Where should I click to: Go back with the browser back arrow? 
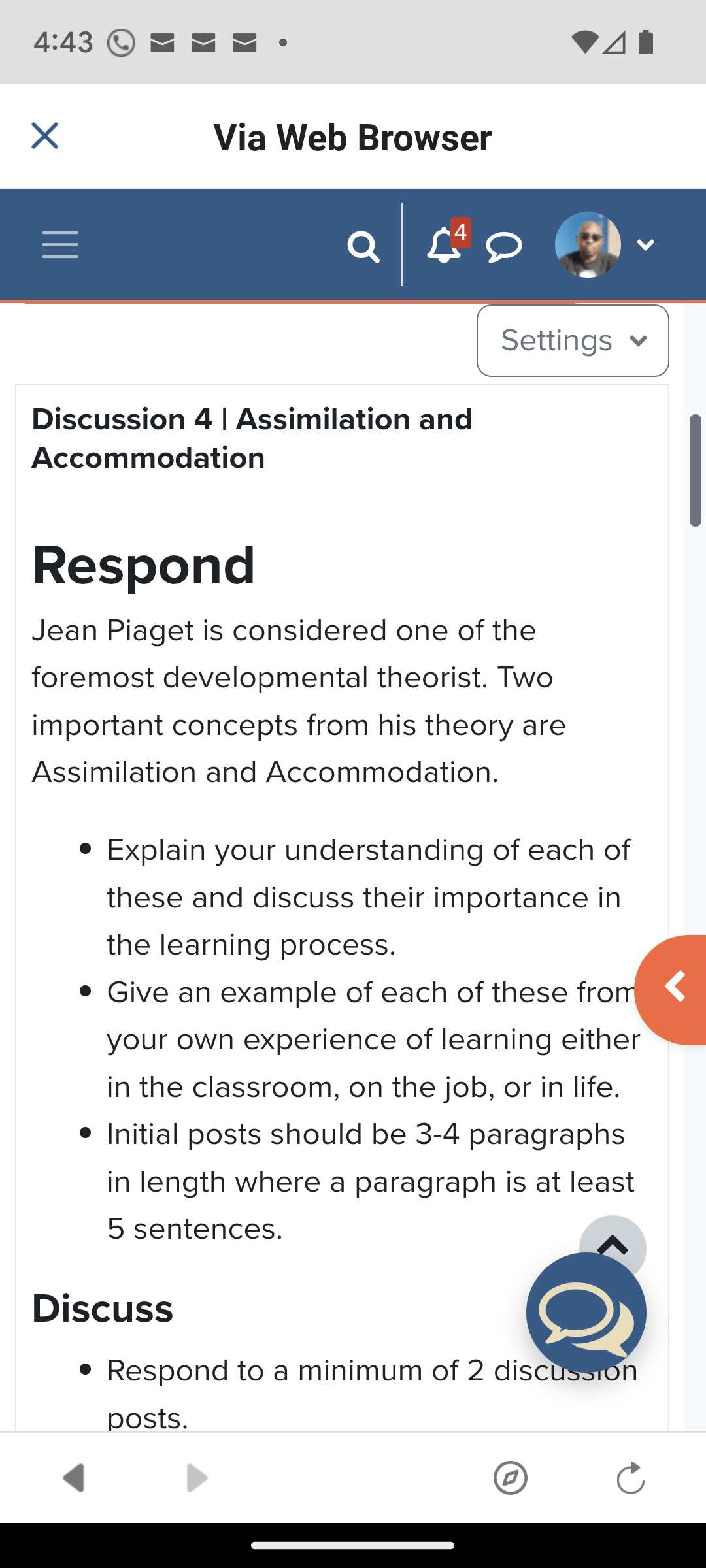click(73, 1478)
